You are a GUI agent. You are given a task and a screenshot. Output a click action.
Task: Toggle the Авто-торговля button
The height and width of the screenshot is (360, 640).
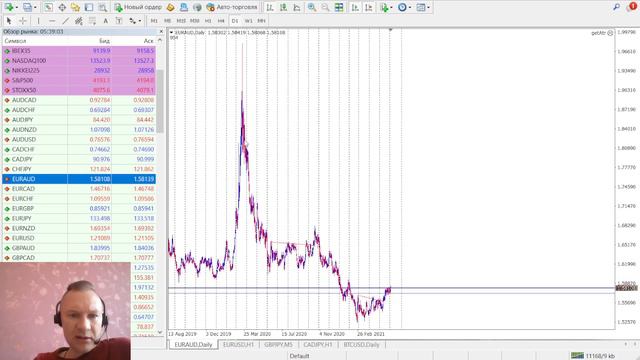tap(232, 7)
